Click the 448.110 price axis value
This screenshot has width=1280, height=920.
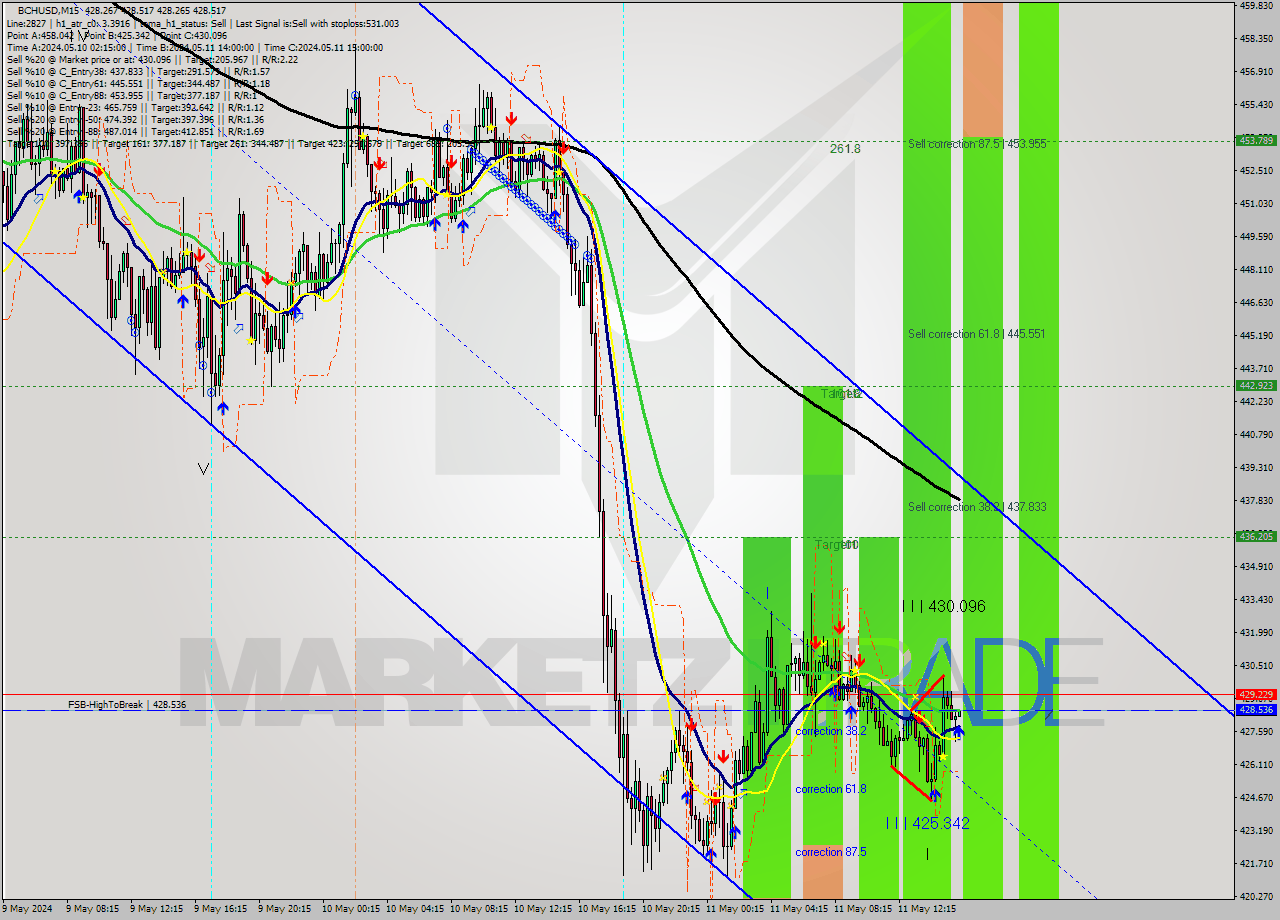[1256, 269]
